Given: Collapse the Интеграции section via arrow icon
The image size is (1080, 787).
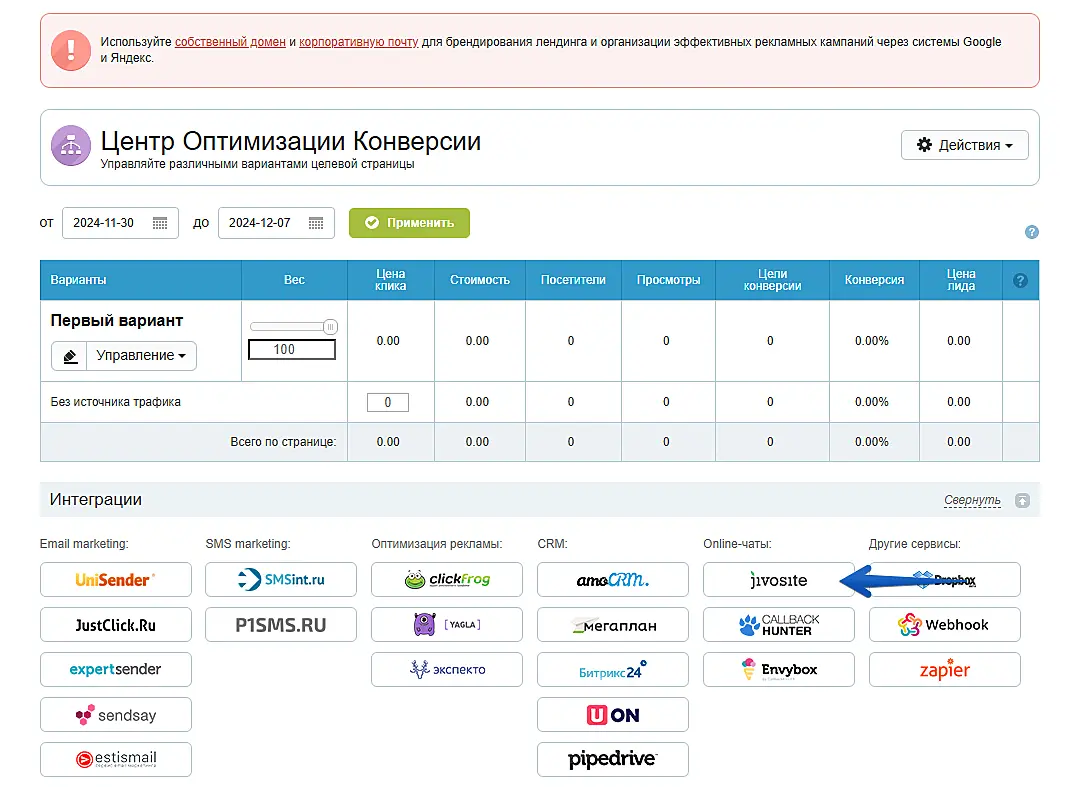Looking at the screenshot, I should (1022, 500).
